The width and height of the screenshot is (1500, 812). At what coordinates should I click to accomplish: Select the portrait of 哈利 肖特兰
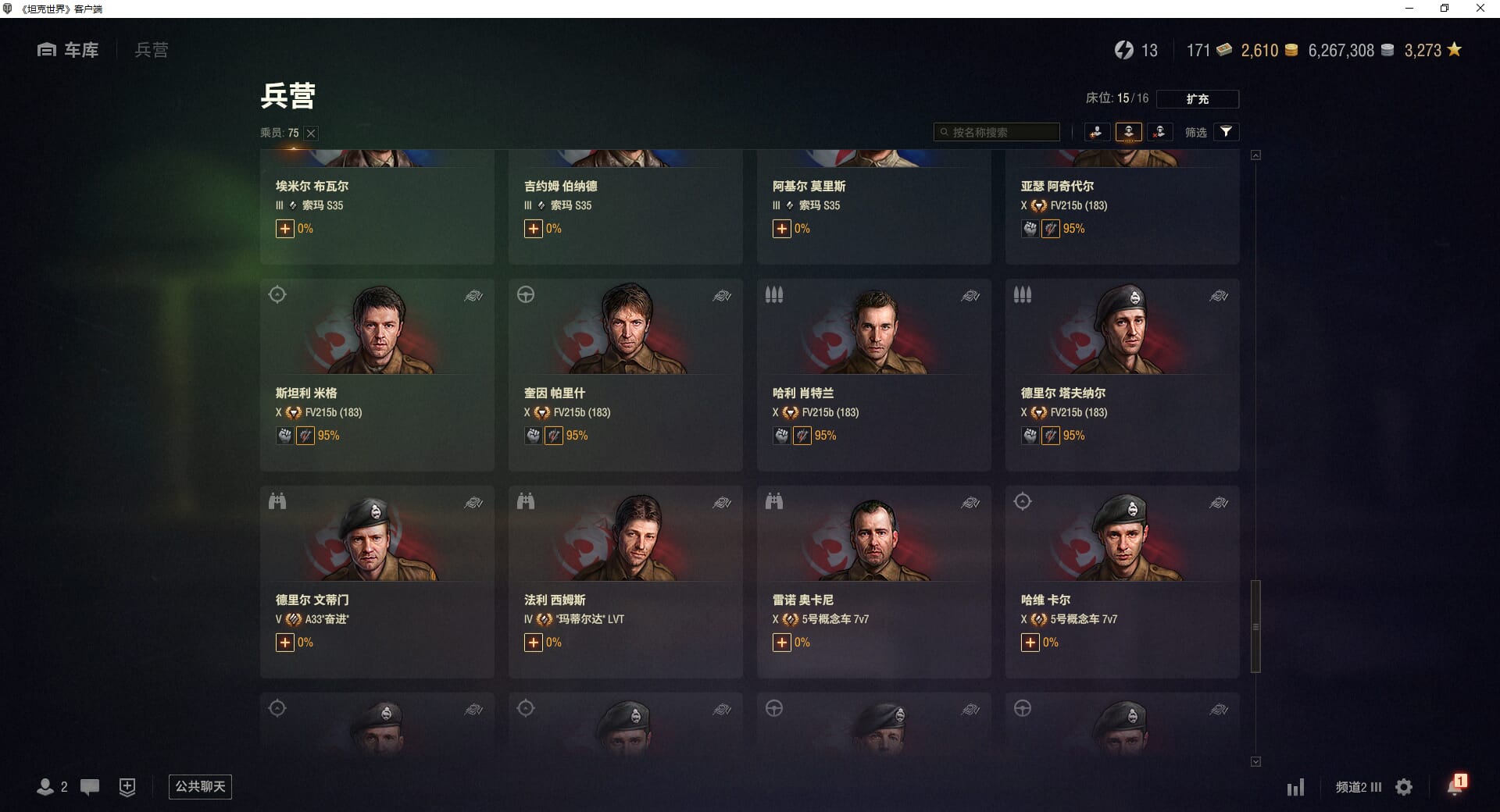[x=874, y=330]
